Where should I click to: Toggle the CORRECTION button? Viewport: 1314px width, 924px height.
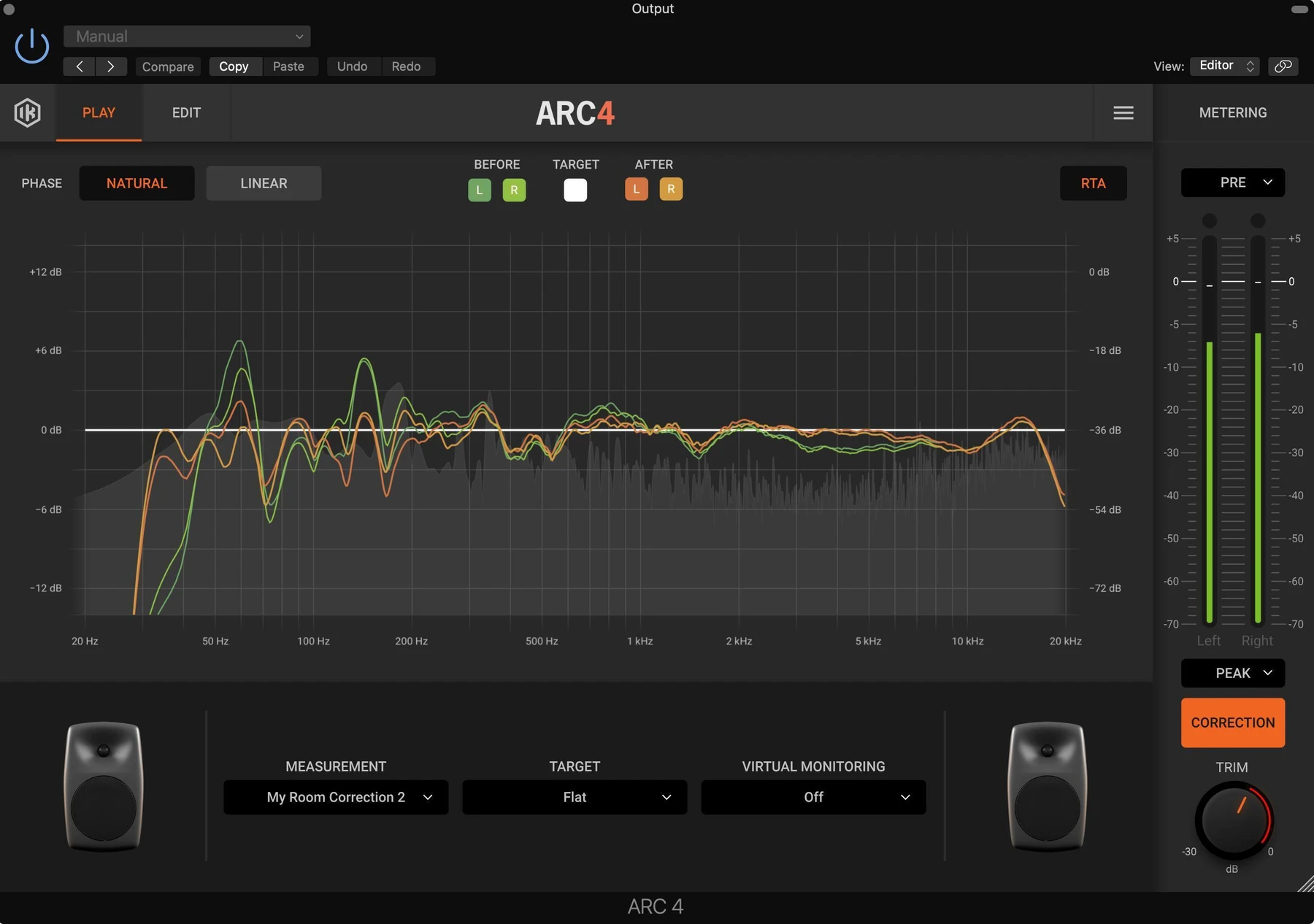[1233, 723]
